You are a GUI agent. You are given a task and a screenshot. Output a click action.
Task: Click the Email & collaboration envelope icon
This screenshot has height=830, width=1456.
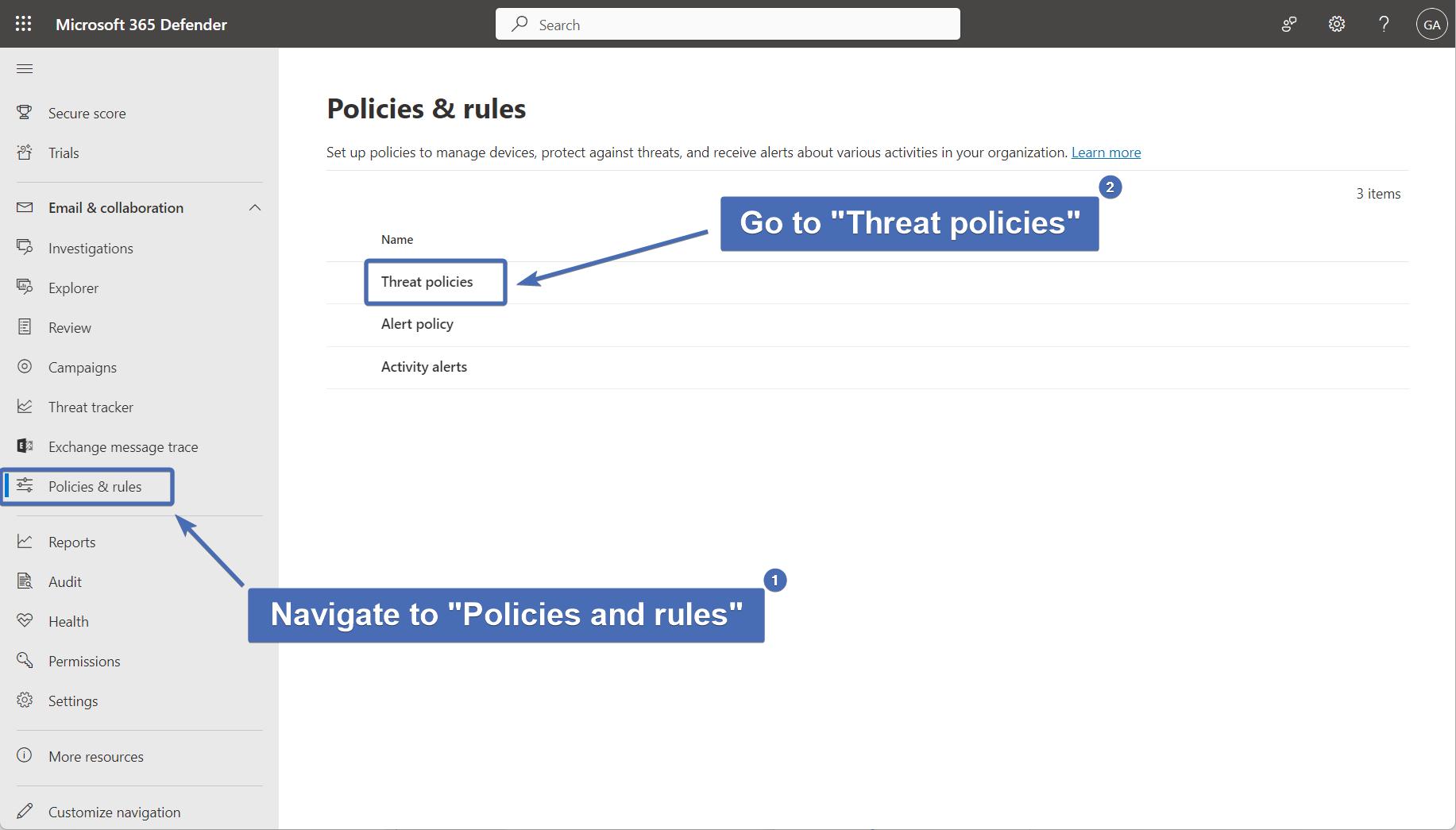(25, 207)
